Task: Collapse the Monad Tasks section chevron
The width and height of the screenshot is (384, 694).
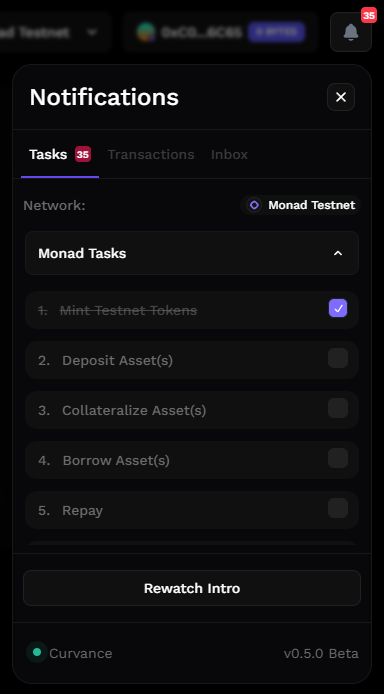Action: pos(338,253)
